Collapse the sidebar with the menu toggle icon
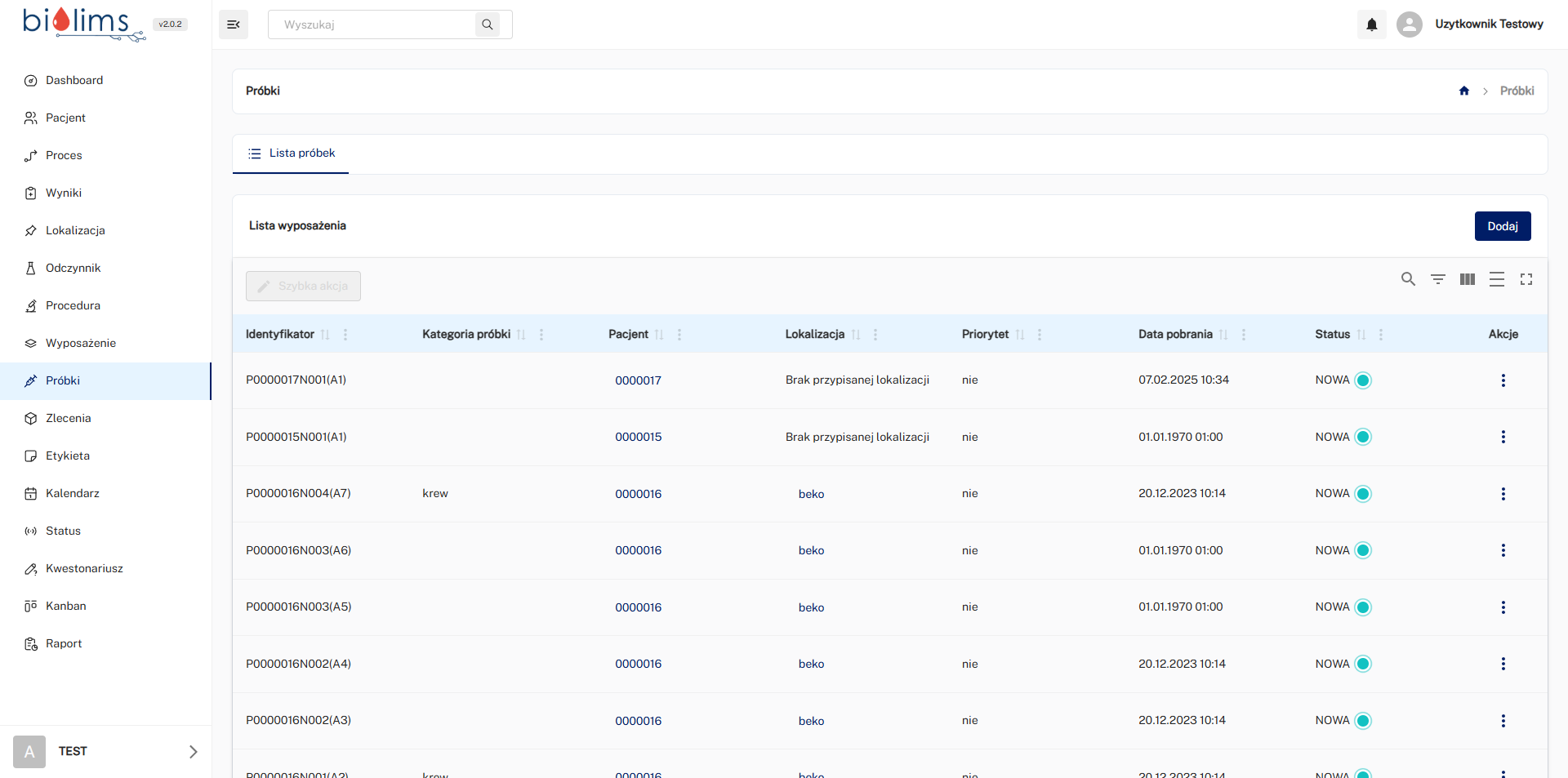Image resolution: width=1568 pixels, height=778 pixels. coord(234,24)
